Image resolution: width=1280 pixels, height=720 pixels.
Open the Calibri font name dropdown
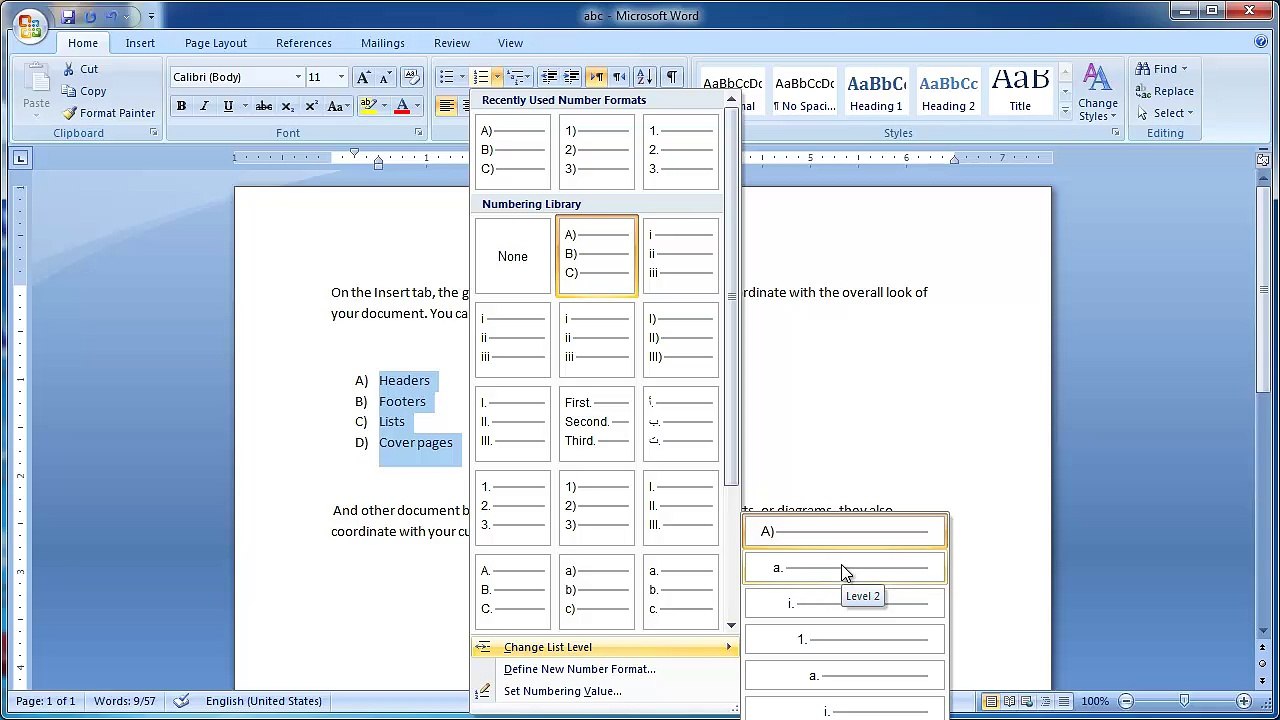298,77
